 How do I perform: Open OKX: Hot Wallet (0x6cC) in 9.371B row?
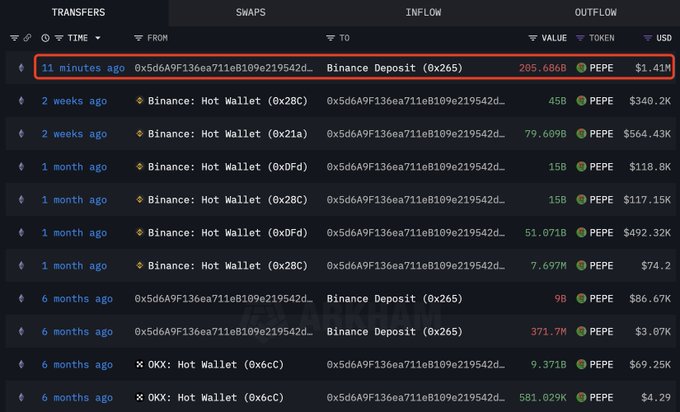click(216, 365)
